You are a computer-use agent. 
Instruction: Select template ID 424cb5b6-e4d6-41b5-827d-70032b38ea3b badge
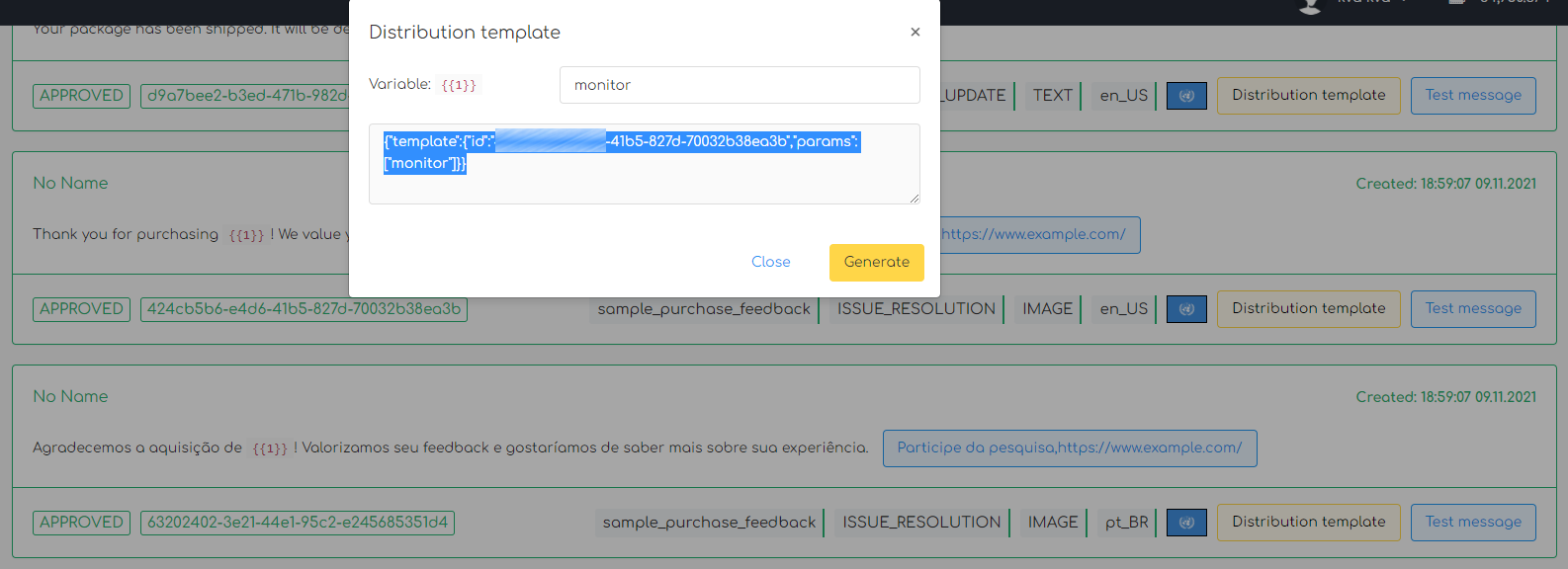(x=304, y=309)
